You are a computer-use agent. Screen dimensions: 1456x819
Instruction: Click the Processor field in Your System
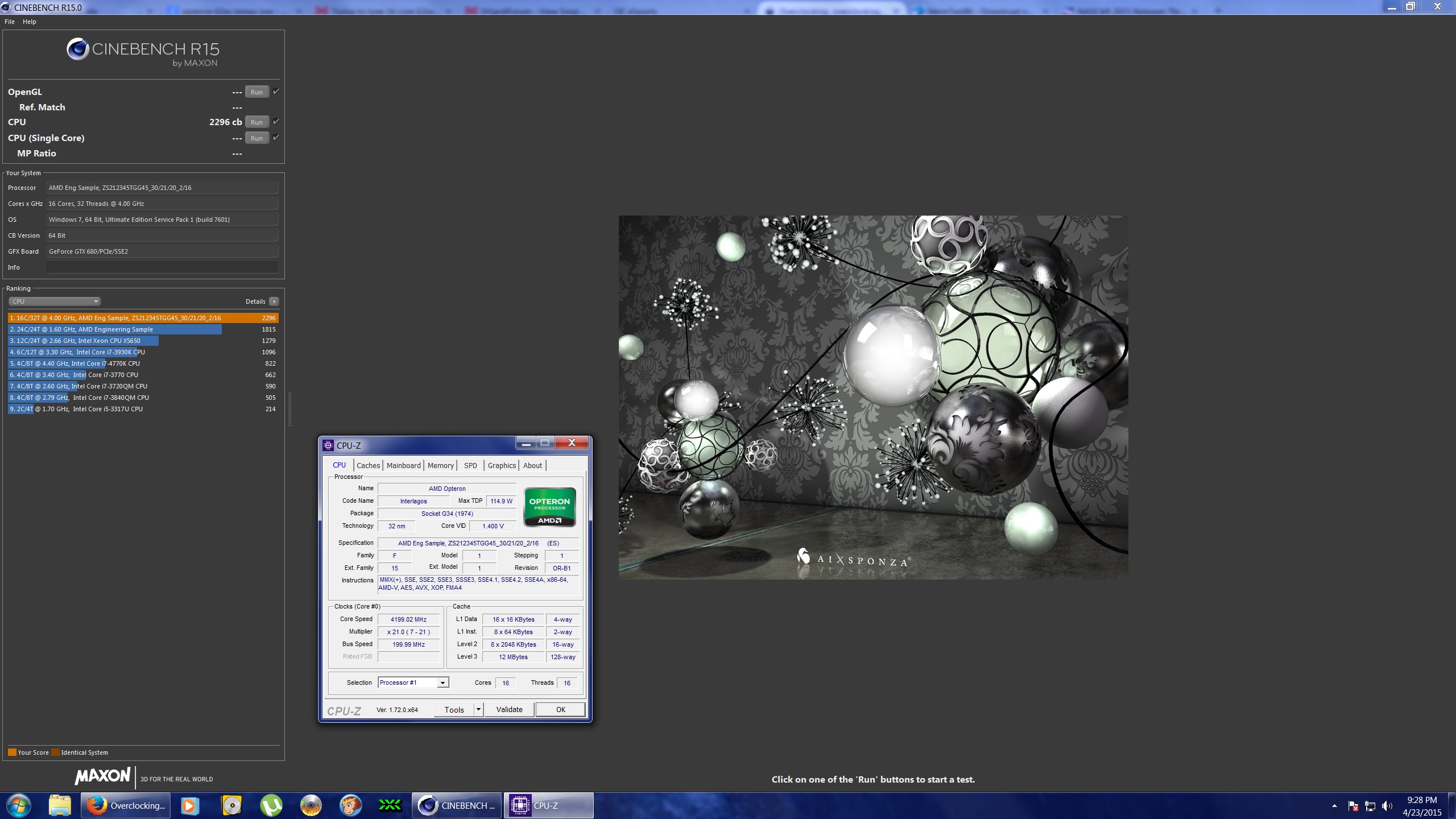(x=162, y=188)
